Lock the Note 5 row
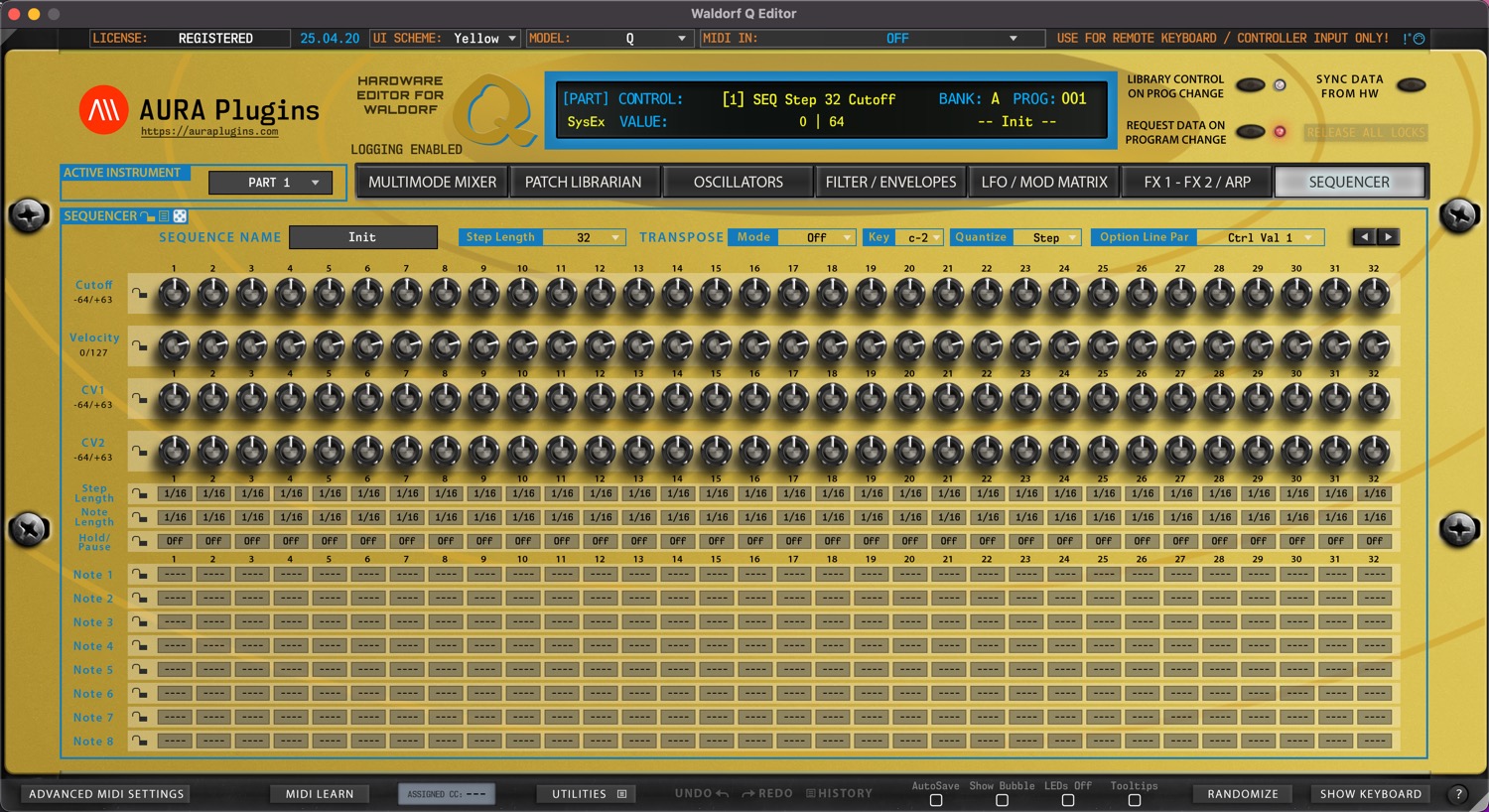Viewport: 1489px width, 812px height. point(140,670)
